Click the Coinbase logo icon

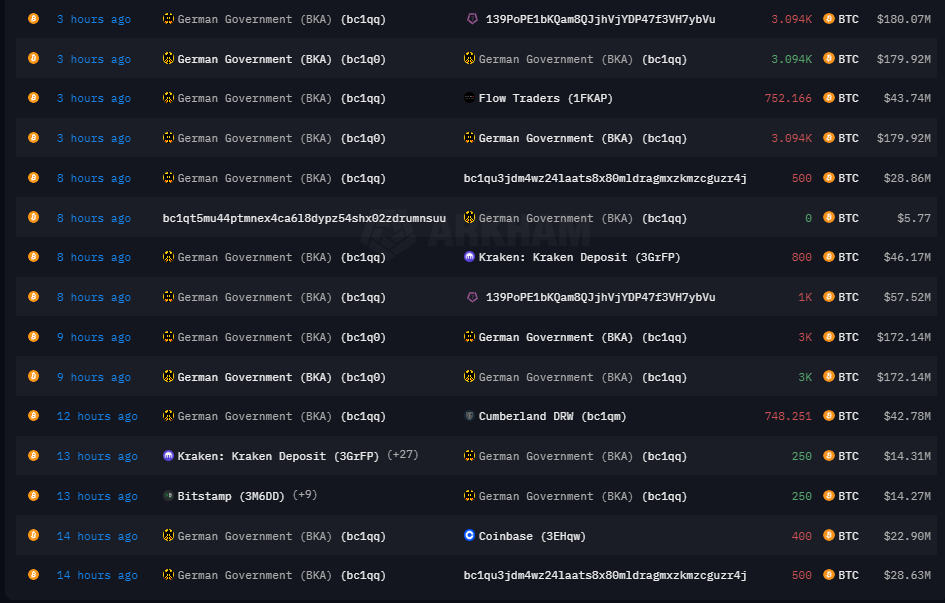coord(469,536)
